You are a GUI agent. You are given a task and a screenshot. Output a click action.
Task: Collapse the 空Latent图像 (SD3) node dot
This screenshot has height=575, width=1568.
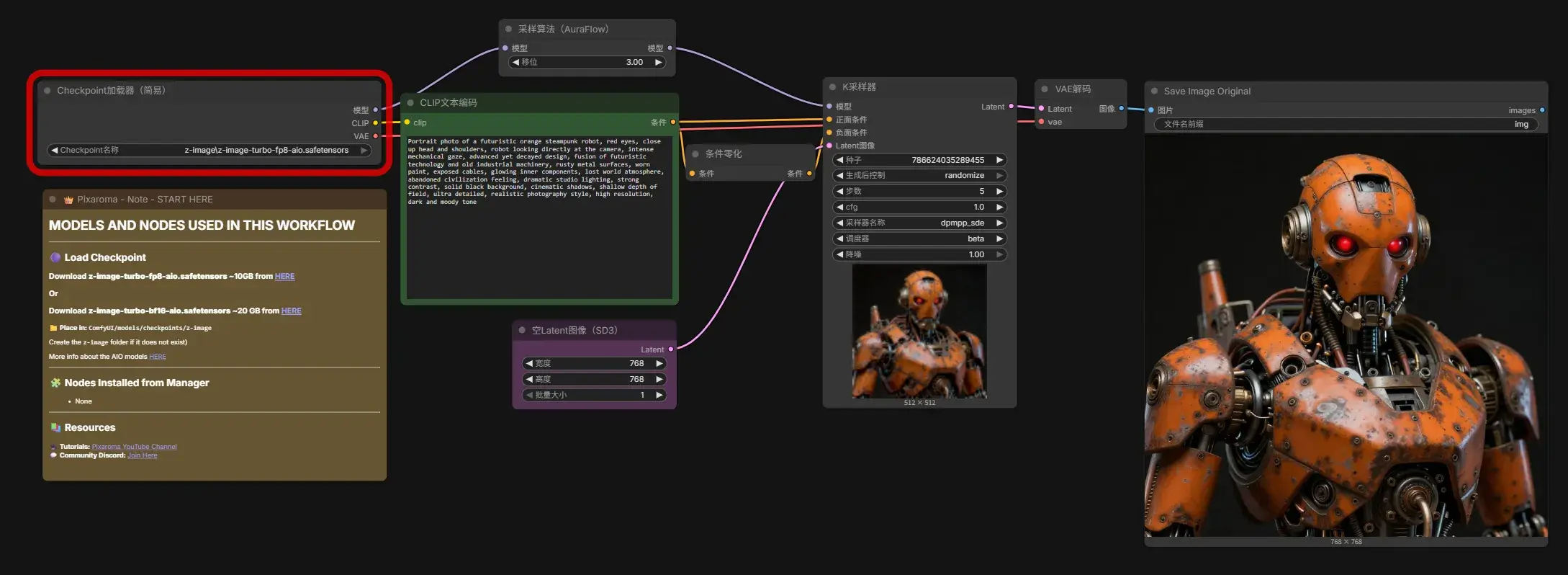(x=522, y=330)
